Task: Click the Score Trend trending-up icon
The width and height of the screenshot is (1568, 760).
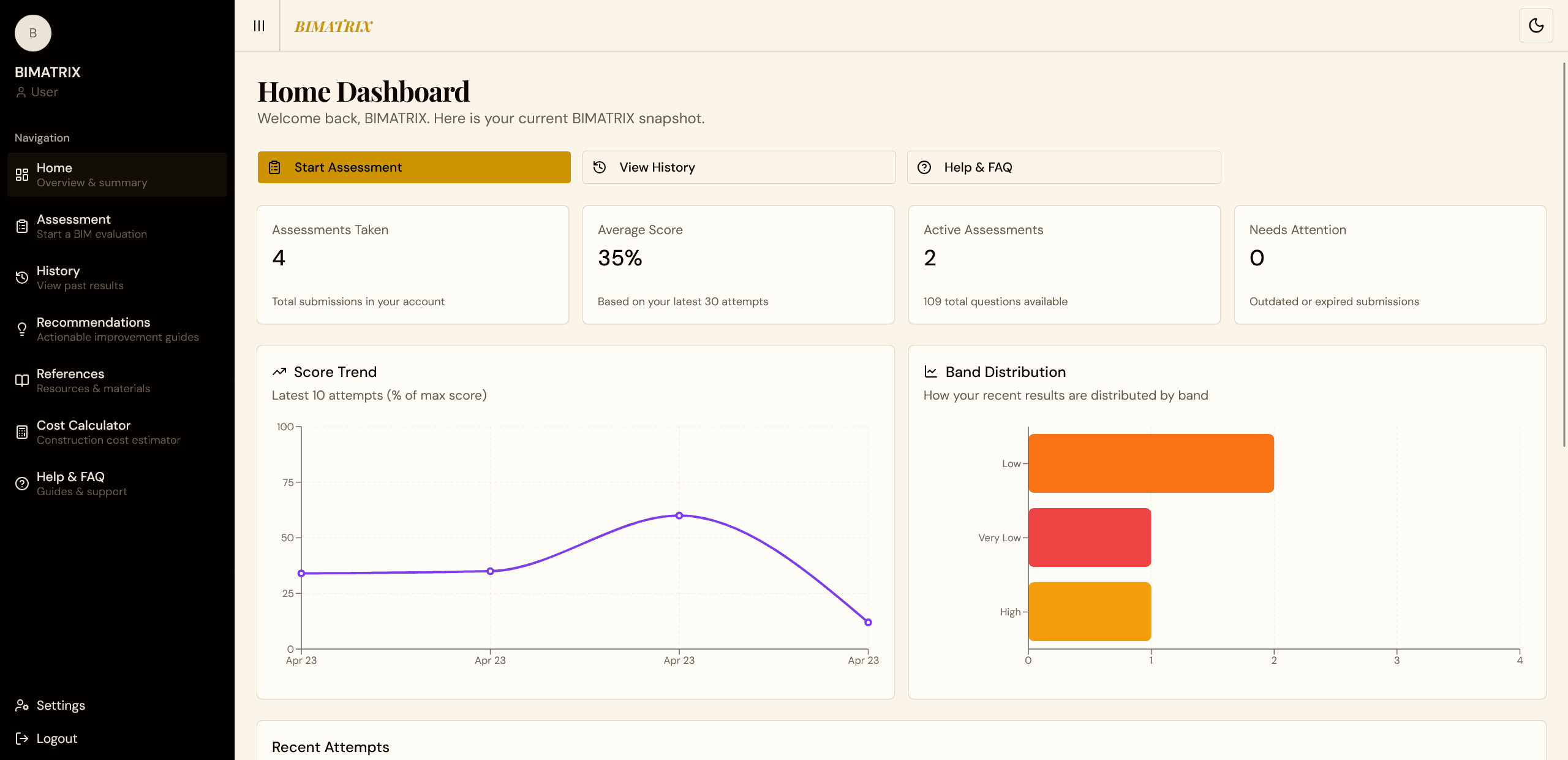Action: (279, 372)
